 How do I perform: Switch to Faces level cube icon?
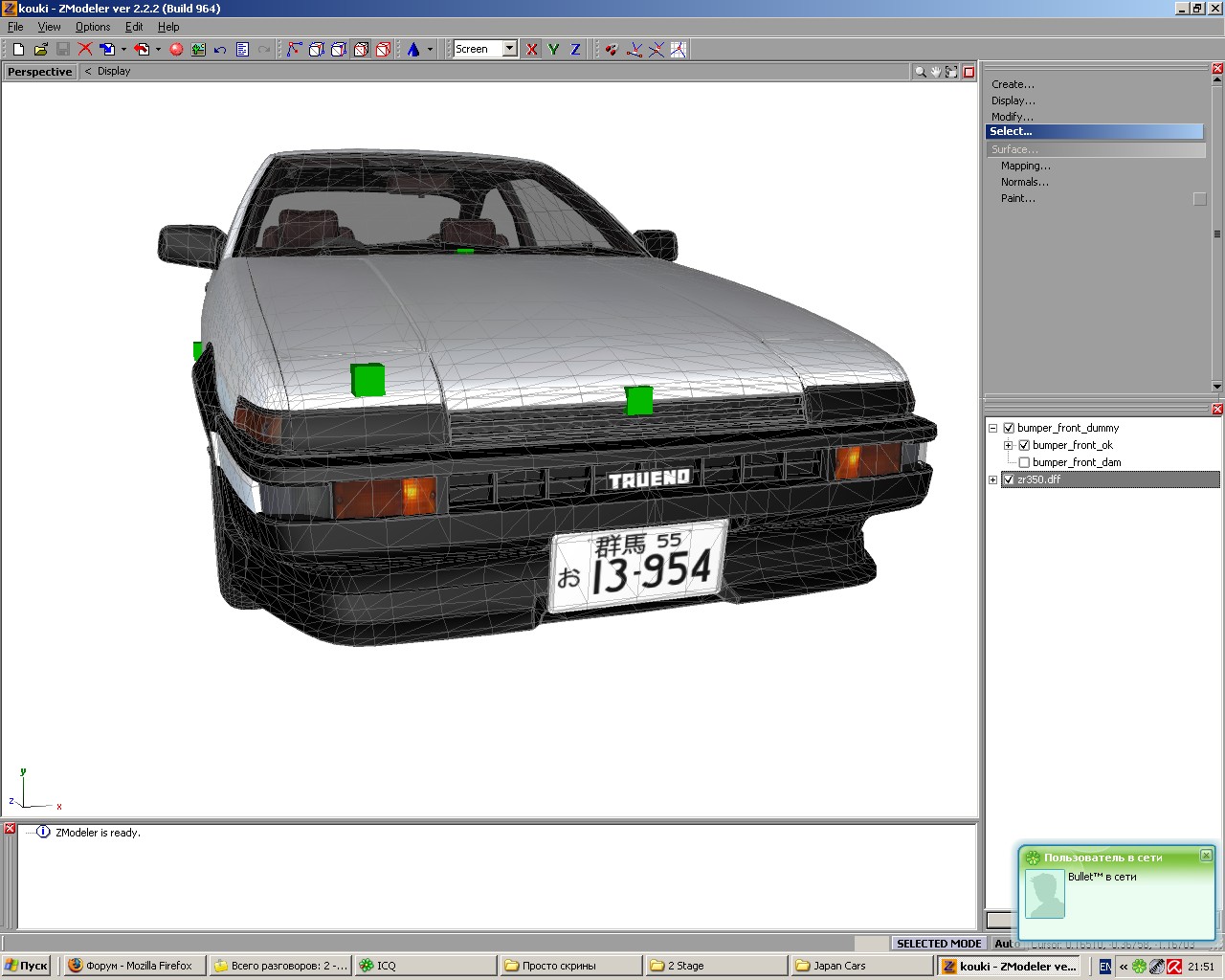(x=339, y=49)
